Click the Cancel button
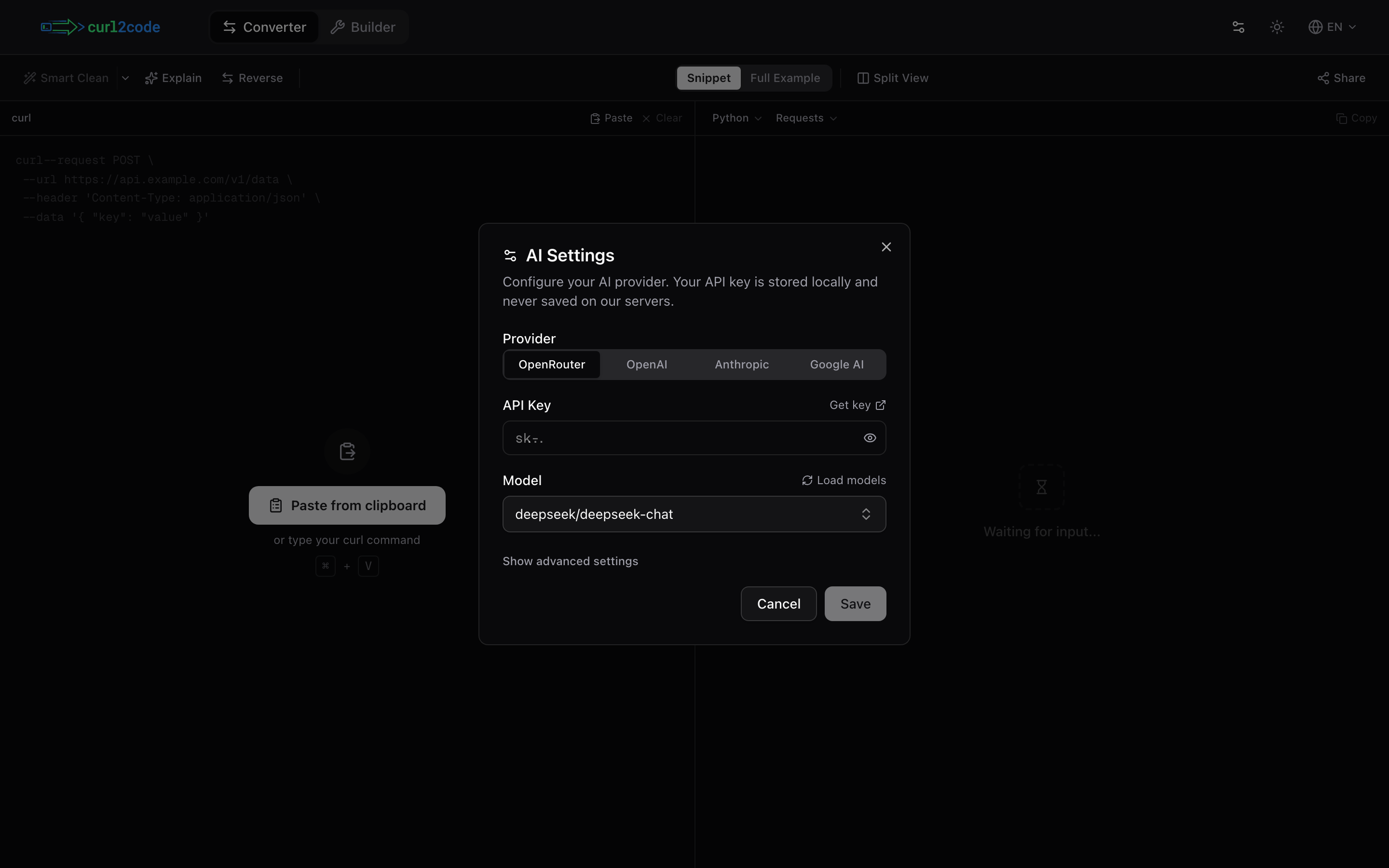The width and height of the screenshot is (1389, 868). [x=778, y=603]
